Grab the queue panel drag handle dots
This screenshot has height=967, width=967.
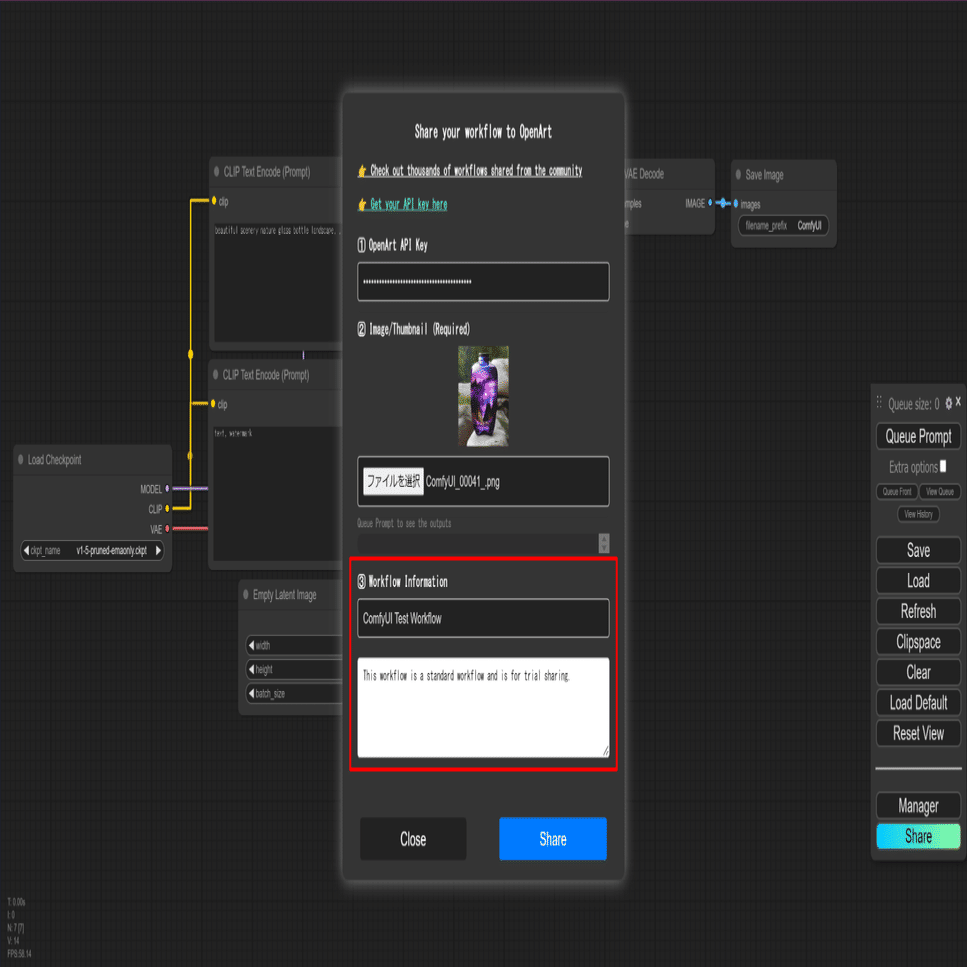click(x=879, y=403)
